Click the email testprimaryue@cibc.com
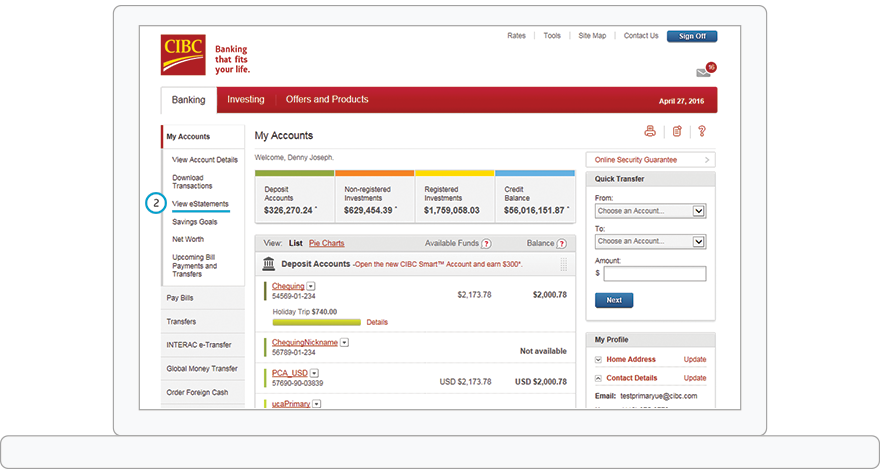The width and height of the screenshot is (880, 475). (x=659, y=396)
